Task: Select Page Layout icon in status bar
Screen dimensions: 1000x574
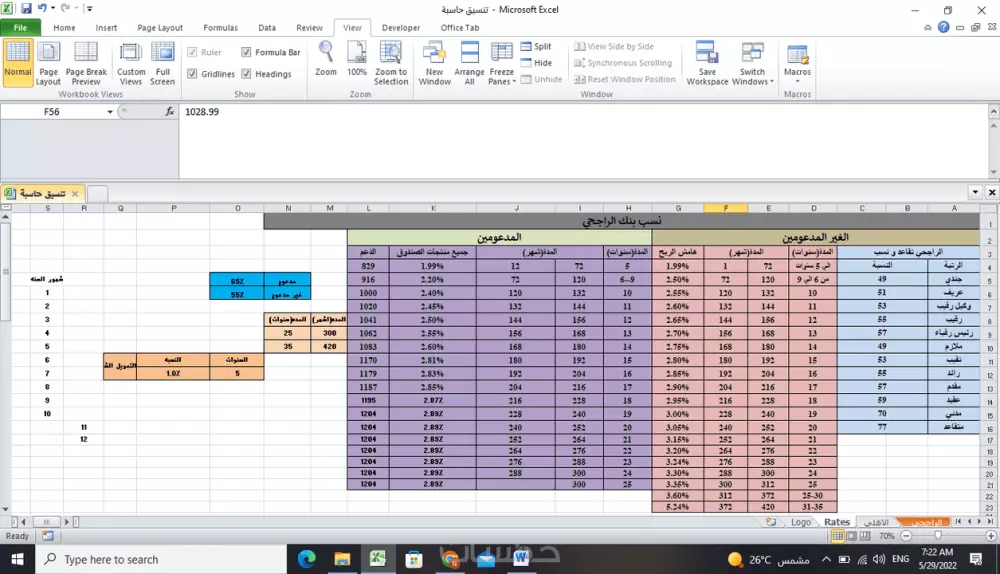Action: (851, 536)
